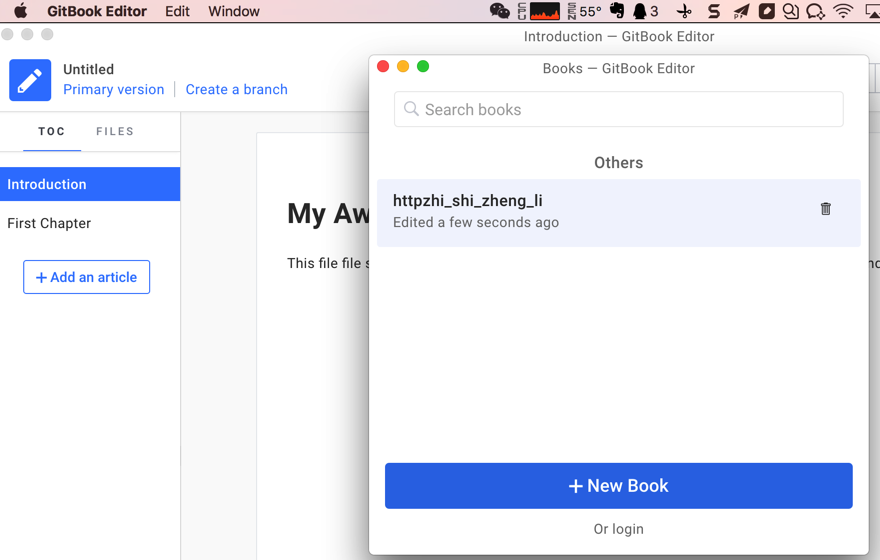Screen dimensions: 880x560
Task: Open WeChat from the menu bar
Action: click(499, 11)
